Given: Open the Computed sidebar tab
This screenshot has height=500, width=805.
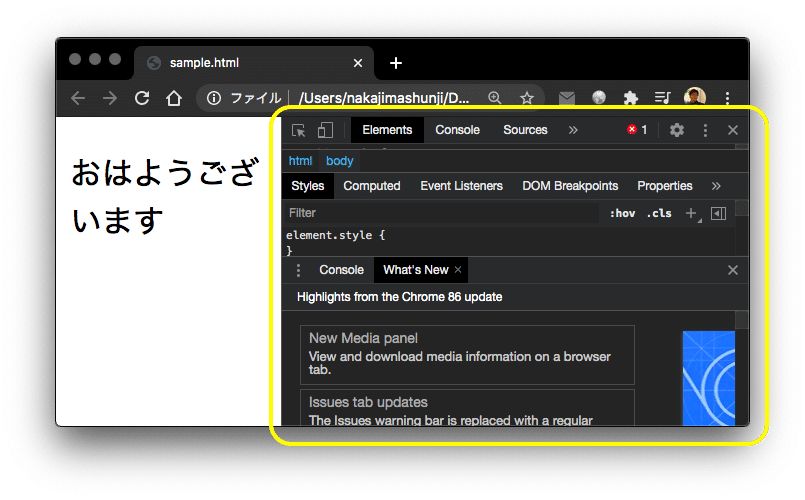Looking at the screenshot, I should click(x=372, y=186).
